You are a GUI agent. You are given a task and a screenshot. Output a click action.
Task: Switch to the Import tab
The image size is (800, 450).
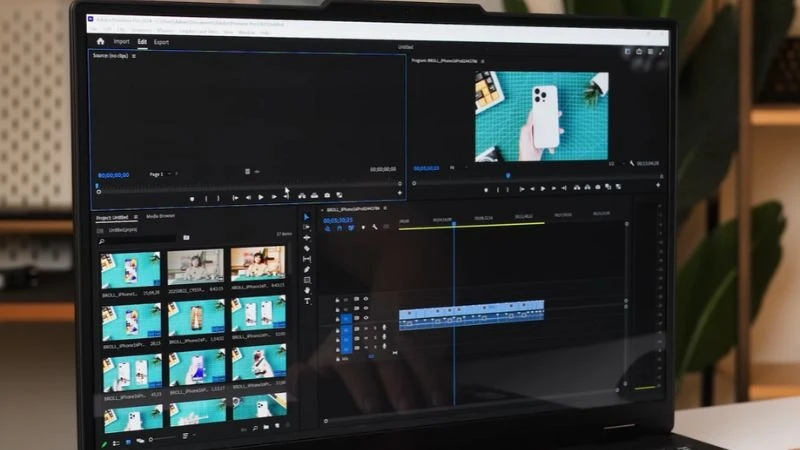(121, 41)
